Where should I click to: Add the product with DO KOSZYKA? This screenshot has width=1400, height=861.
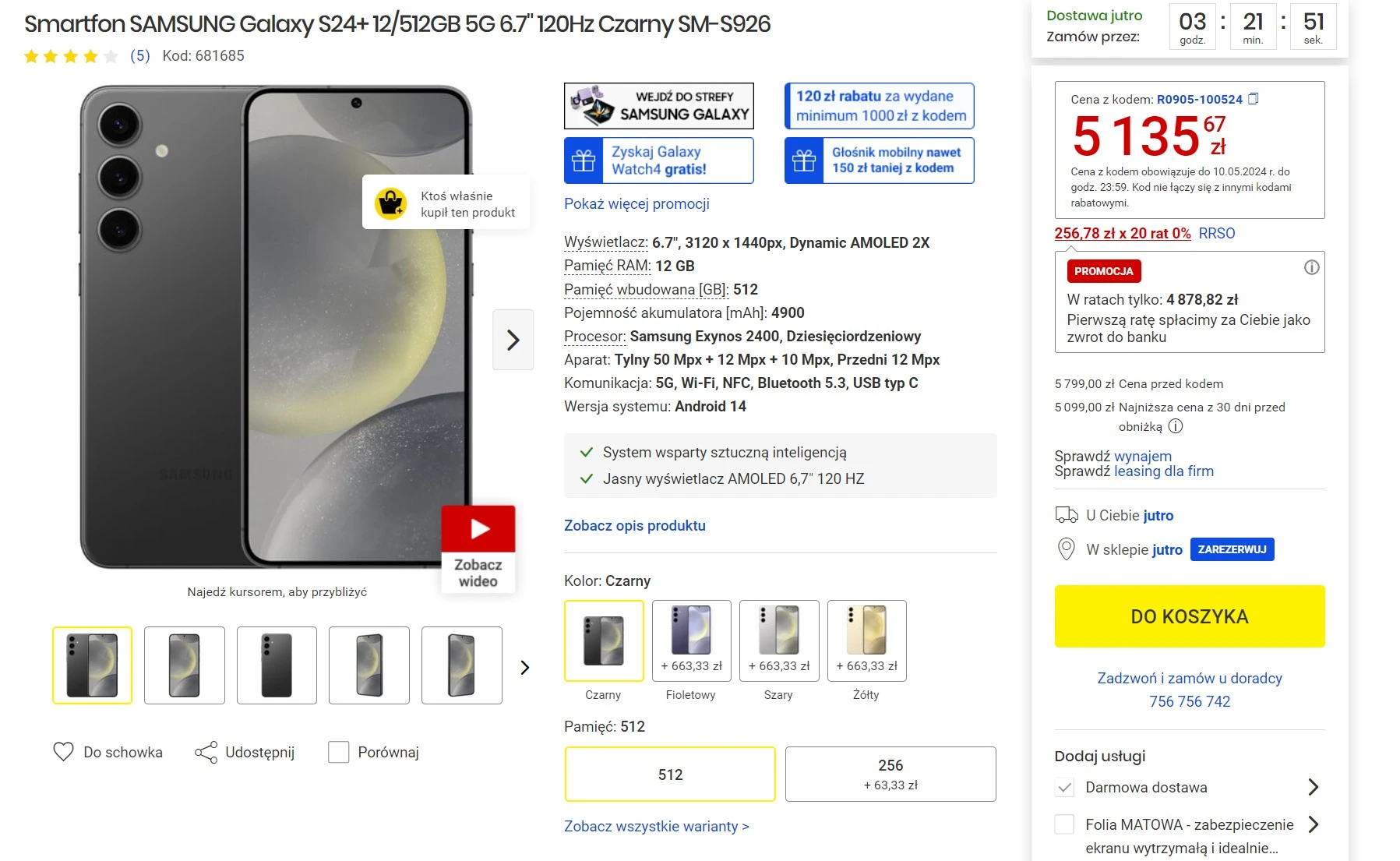1190,616
